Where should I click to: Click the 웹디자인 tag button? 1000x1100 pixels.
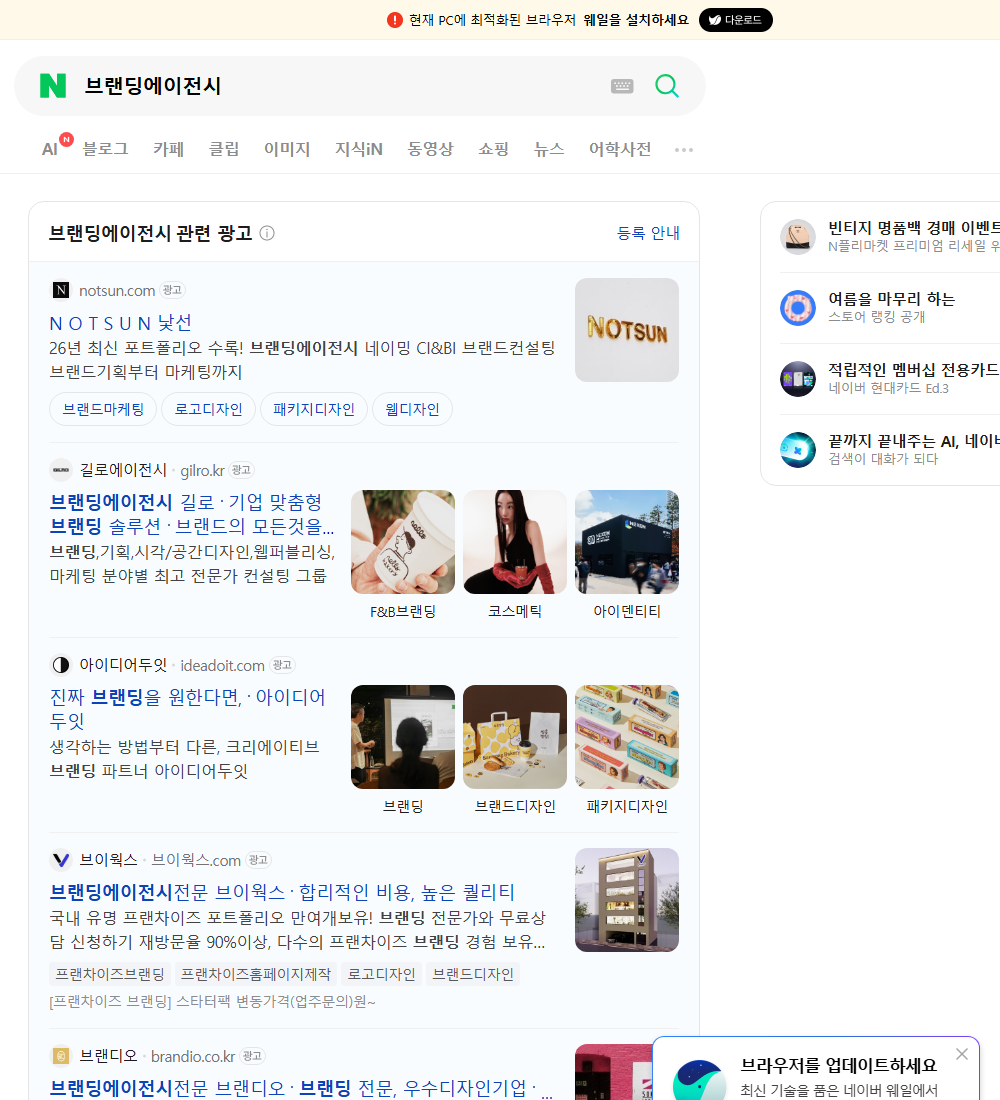tap(412, 409)
